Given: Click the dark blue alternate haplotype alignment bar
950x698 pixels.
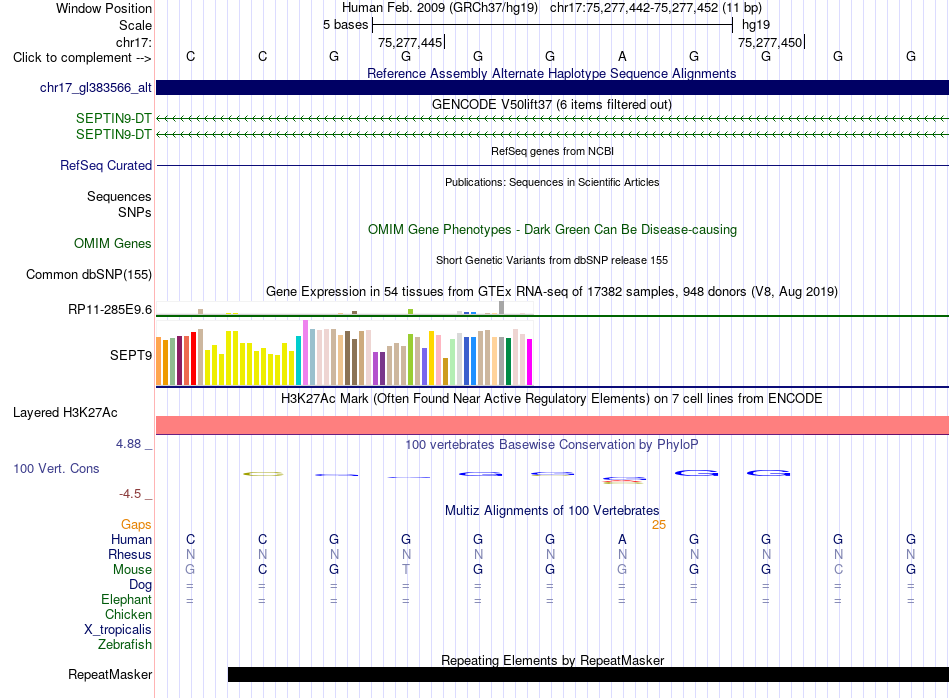Looking at the screenshot, I should pyautogui.click(x=552, y=87).
